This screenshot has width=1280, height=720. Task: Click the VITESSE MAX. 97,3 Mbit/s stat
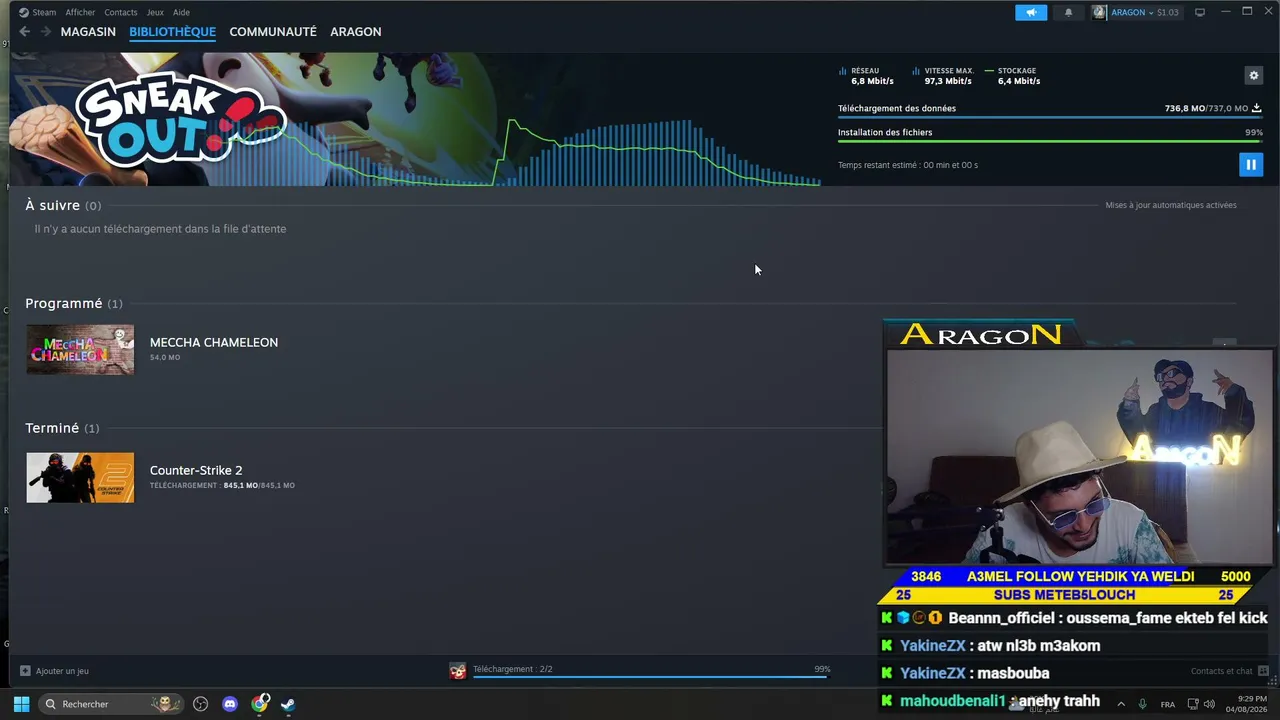942,76
